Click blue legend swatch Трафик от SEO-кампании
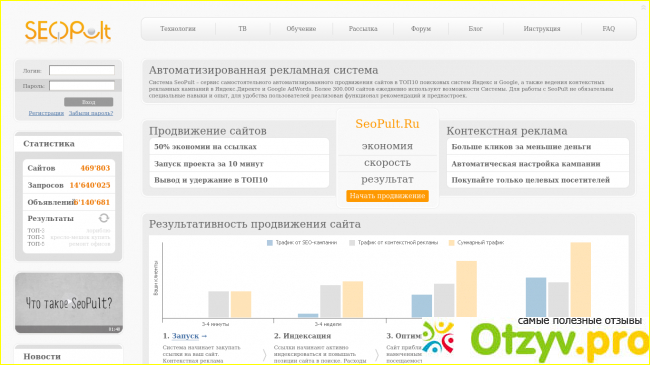The height and width of the screenshot is (365, 650). pos(270,243)
